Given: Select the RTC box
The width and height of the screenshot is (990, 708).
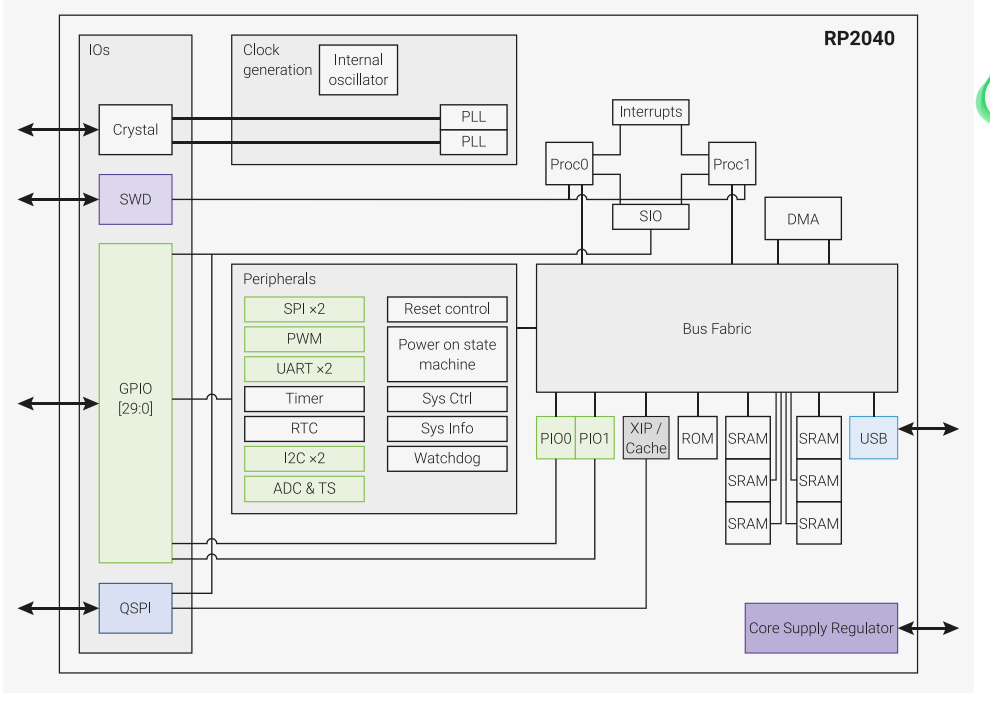Looking at the screenshot, I should coord(304,429).
